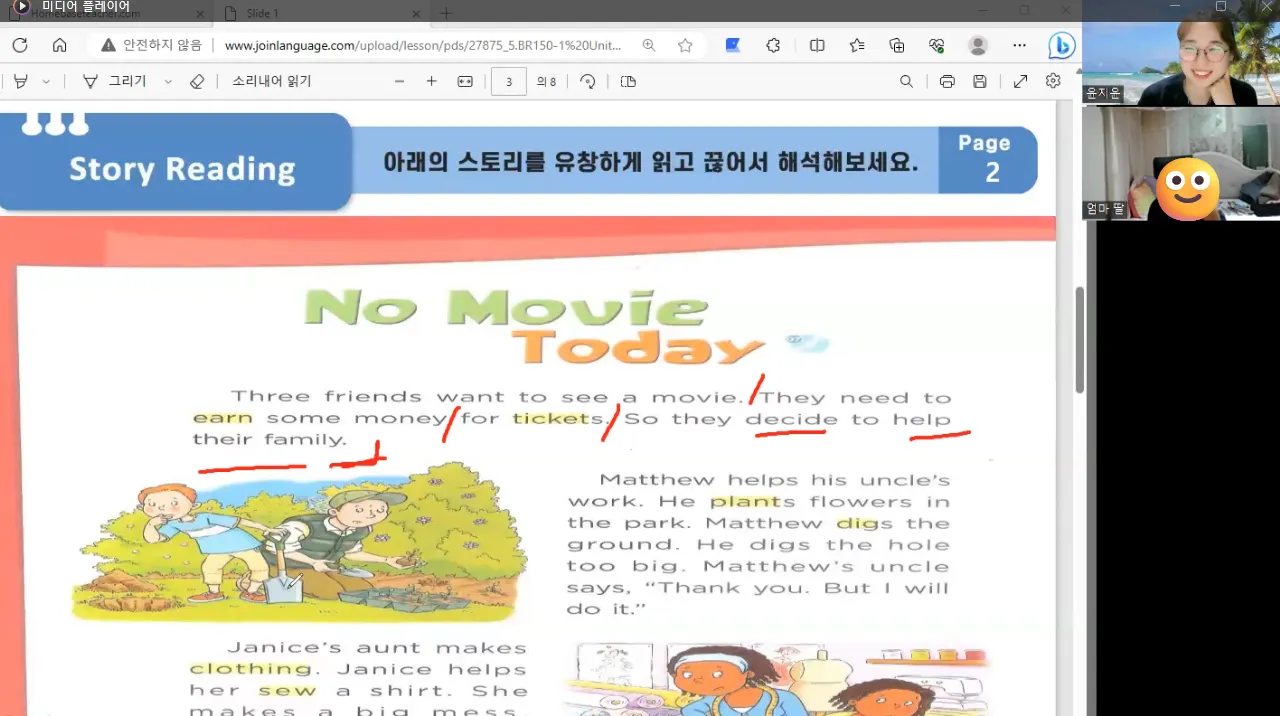Open the print icon in PDF toolbar
The height and width of the screenshot is (716, 1280).
pyautogui.click(x=947, y=82)
